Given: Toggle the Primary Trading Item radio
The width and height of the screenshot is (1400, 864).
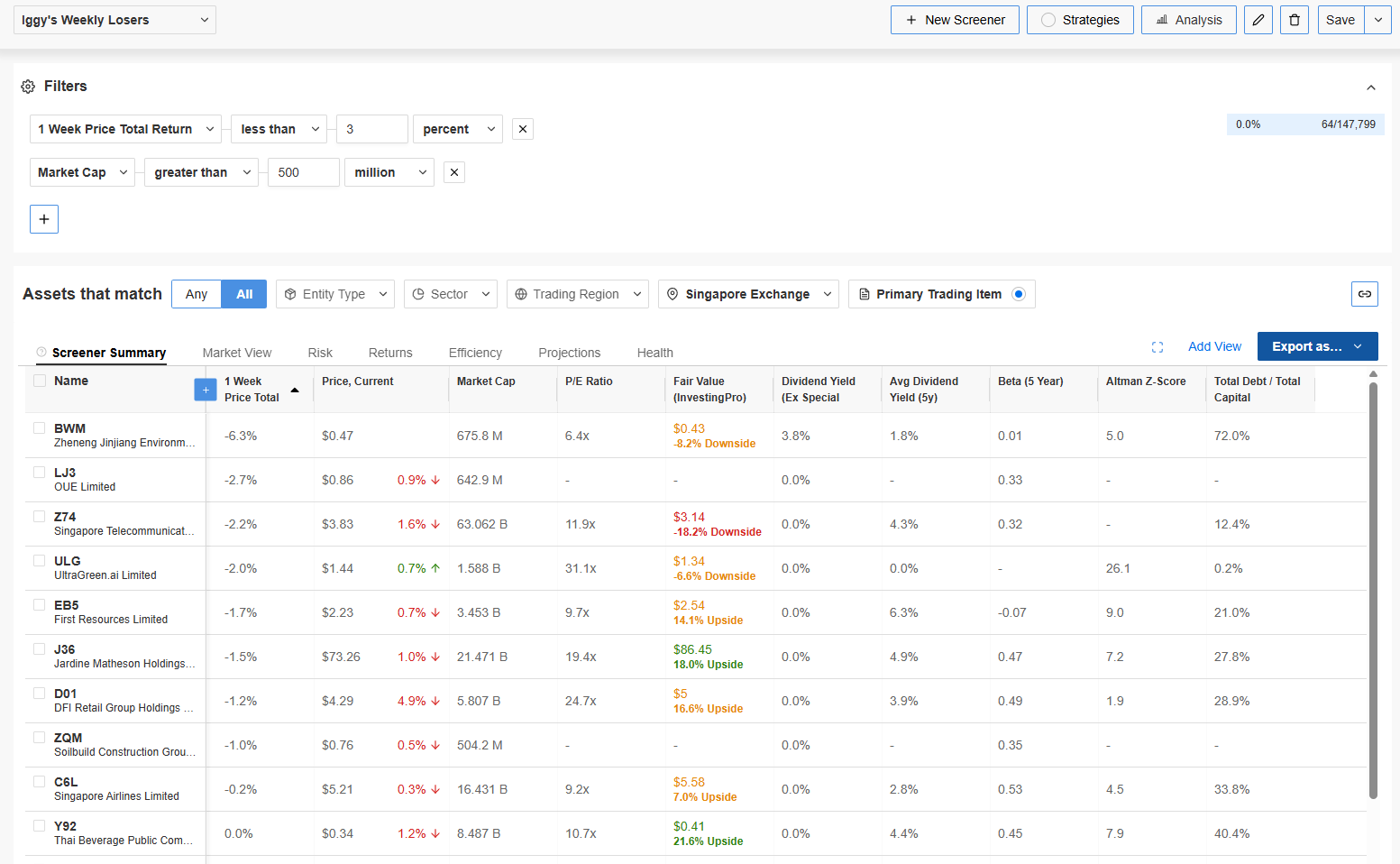Looking at the screenshot, I should [1019, 294].
